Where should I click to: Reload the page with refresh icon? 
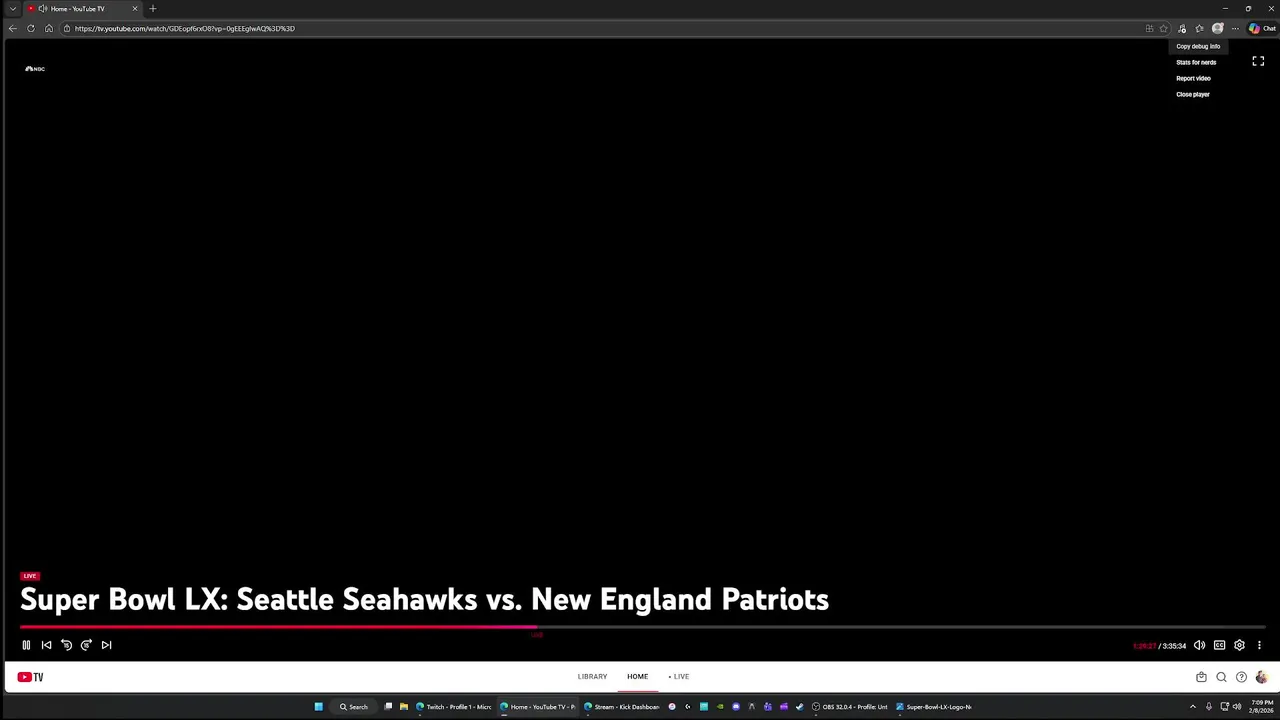tap(30, 28)
